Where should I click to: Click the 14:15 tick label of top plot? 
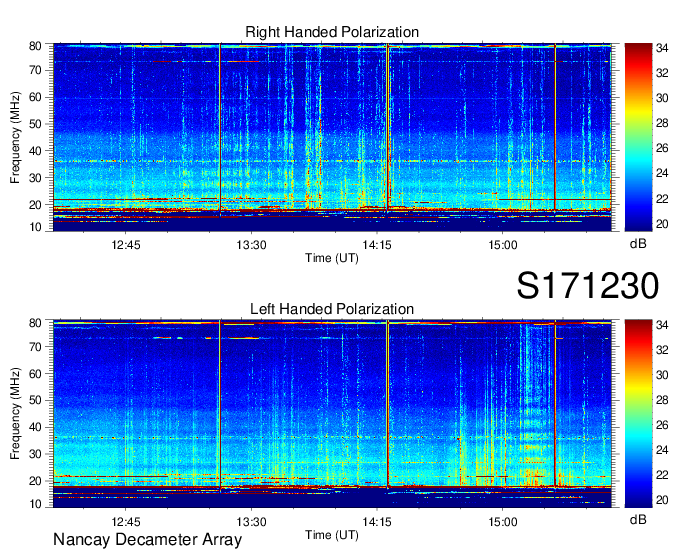[x=377, y=245]
